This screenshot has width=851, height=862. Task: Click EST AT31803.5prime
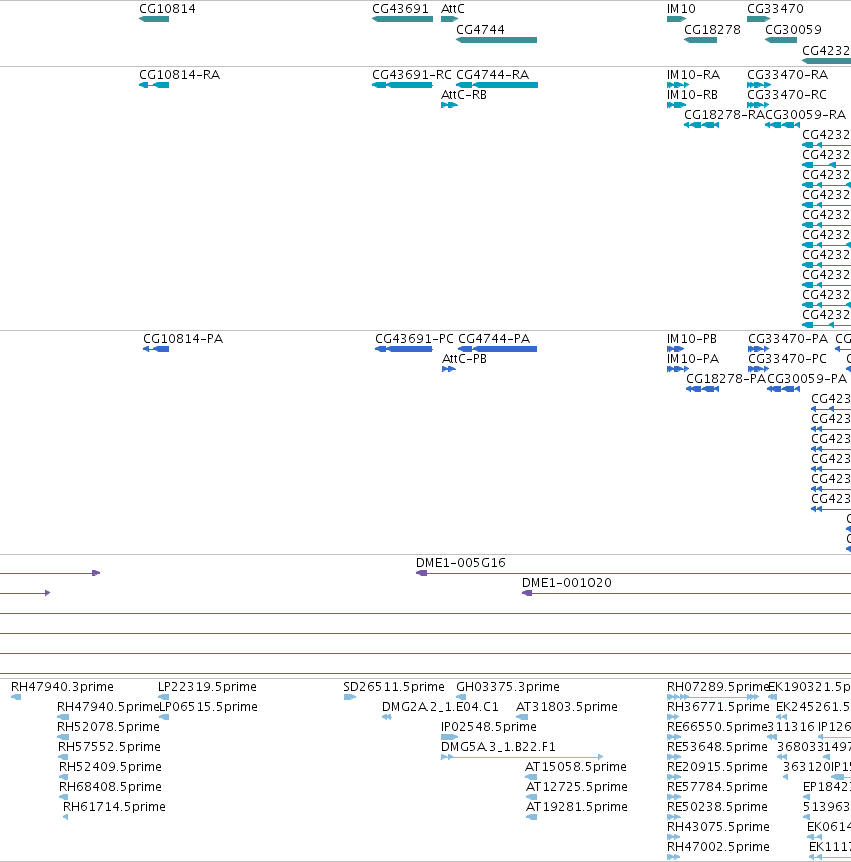[x=522, y=717]
